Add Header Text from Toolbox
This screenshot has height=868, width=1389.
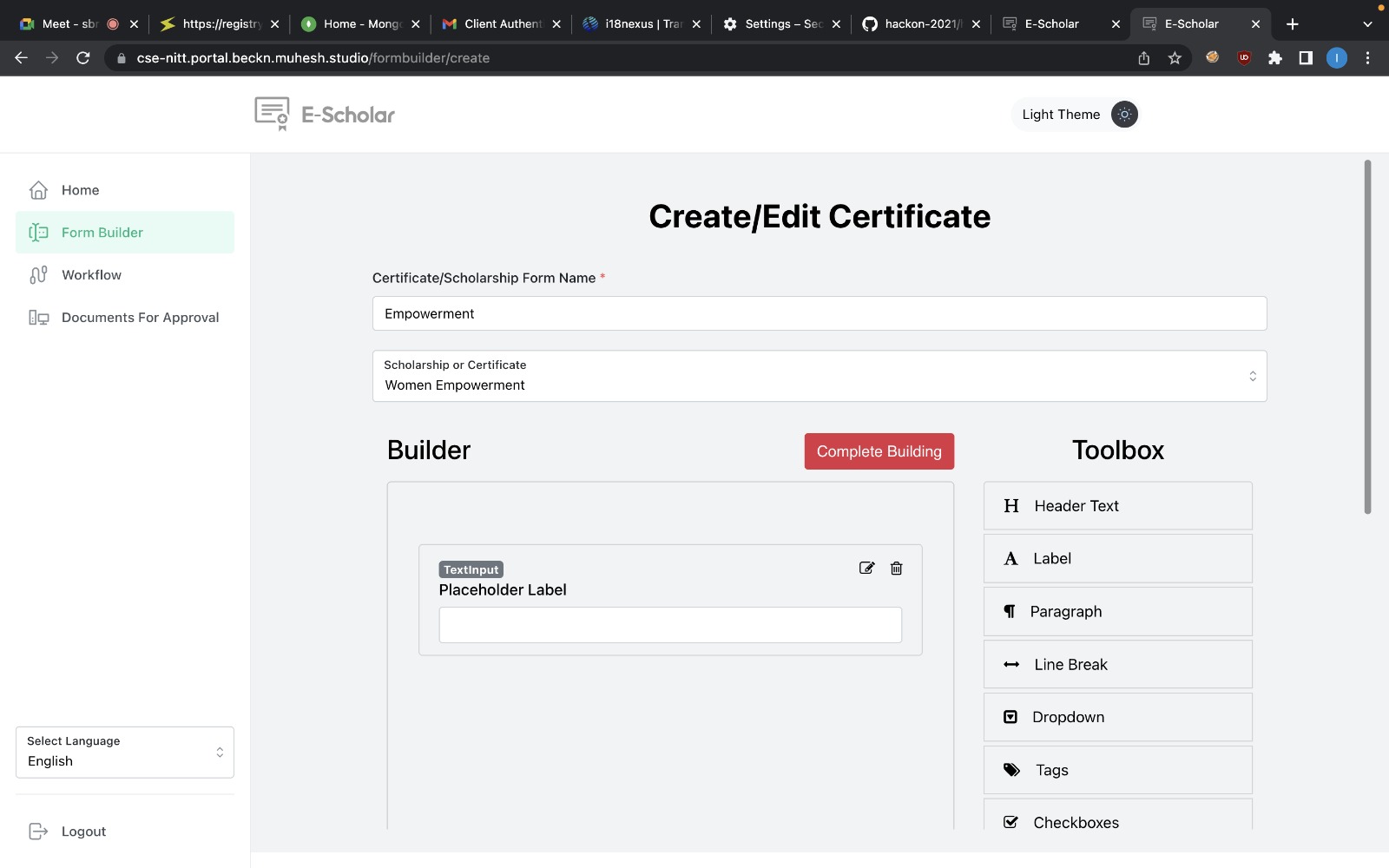(1118, 506)
